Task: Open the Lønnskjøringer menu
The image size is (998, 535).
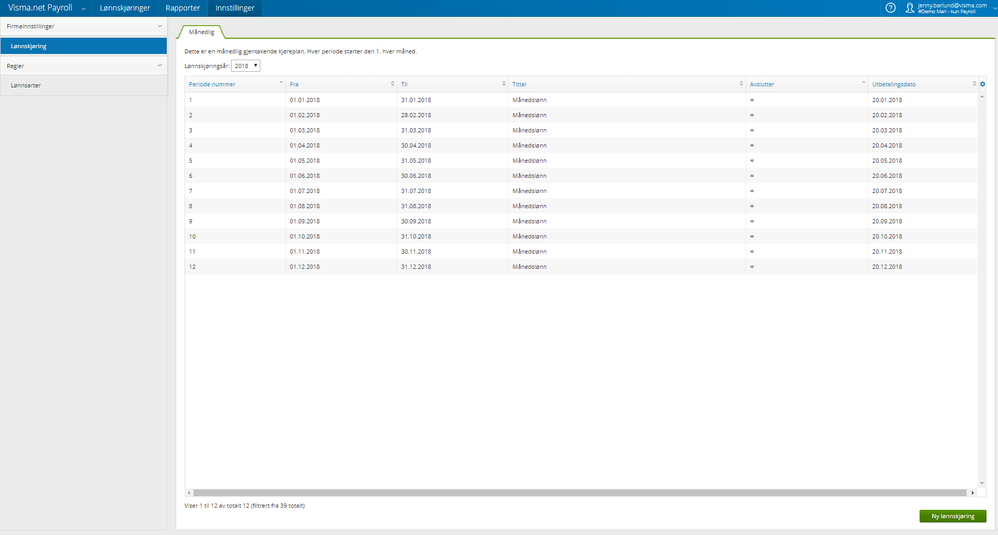Action: point(125,8)
